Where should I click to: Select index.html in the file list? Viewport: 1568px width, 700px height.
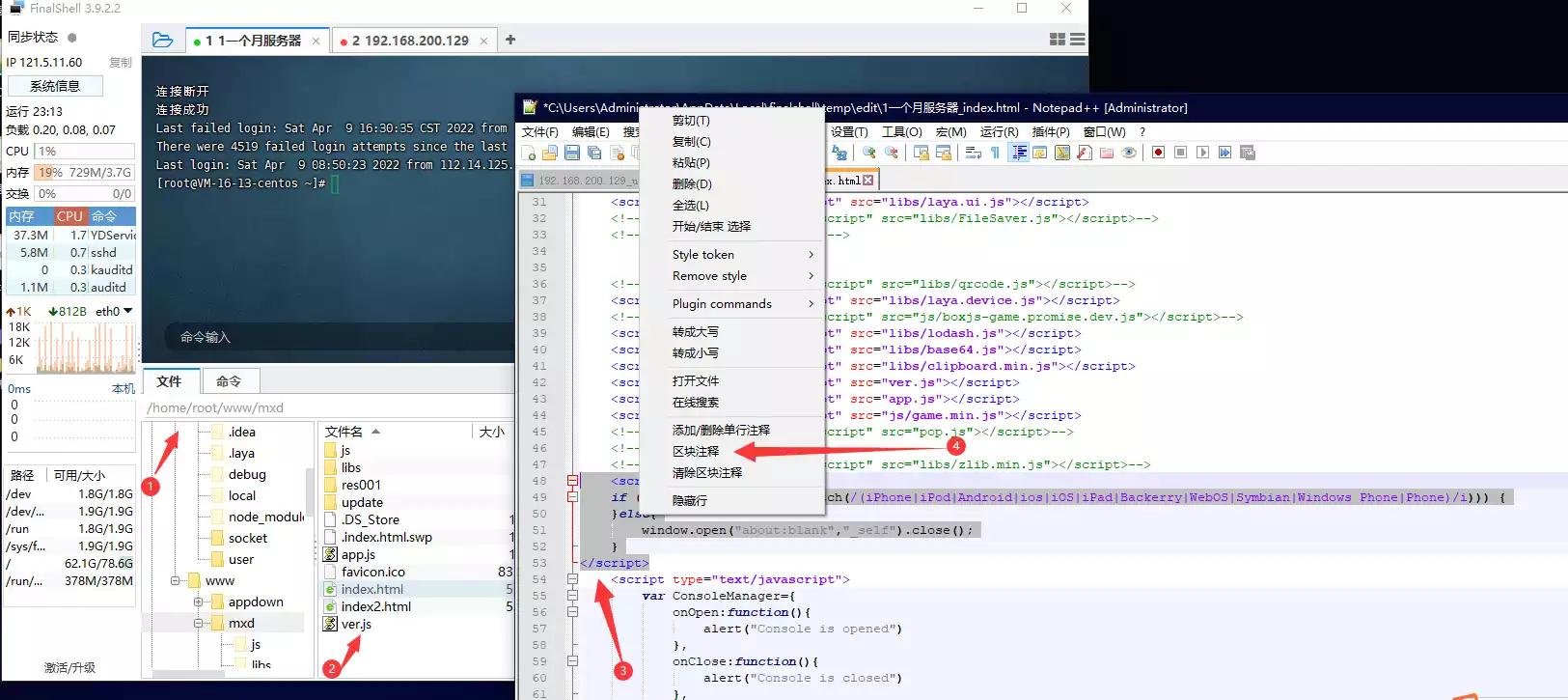371,589
